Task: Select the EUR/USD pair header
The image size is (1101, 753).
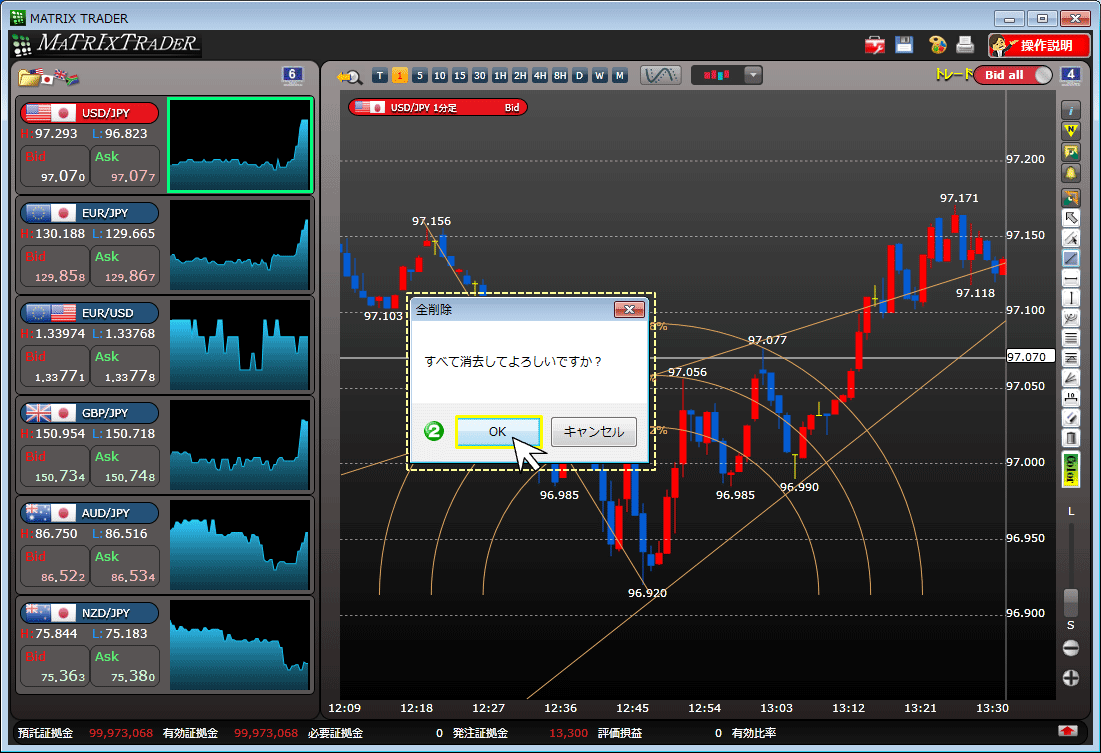Action: (x=89, y=313)
